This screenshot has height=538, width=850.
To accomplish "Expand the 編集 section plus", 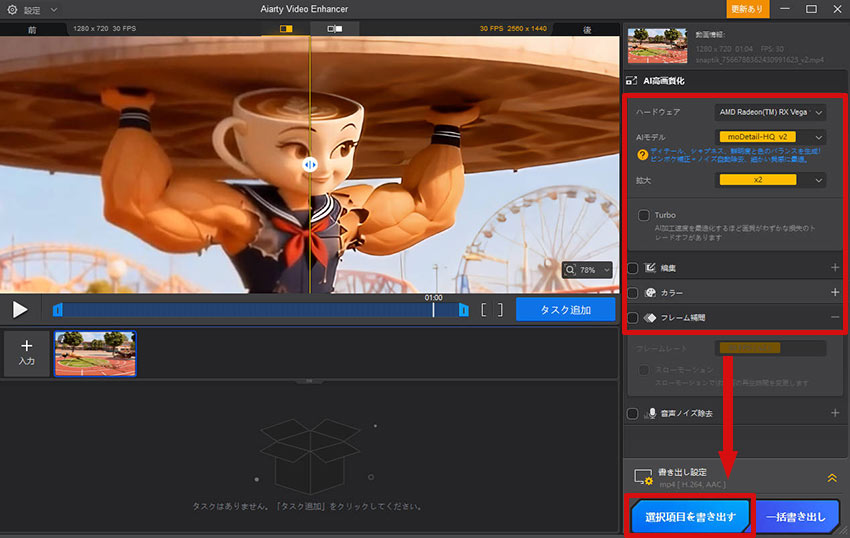I will click(835, 268).
